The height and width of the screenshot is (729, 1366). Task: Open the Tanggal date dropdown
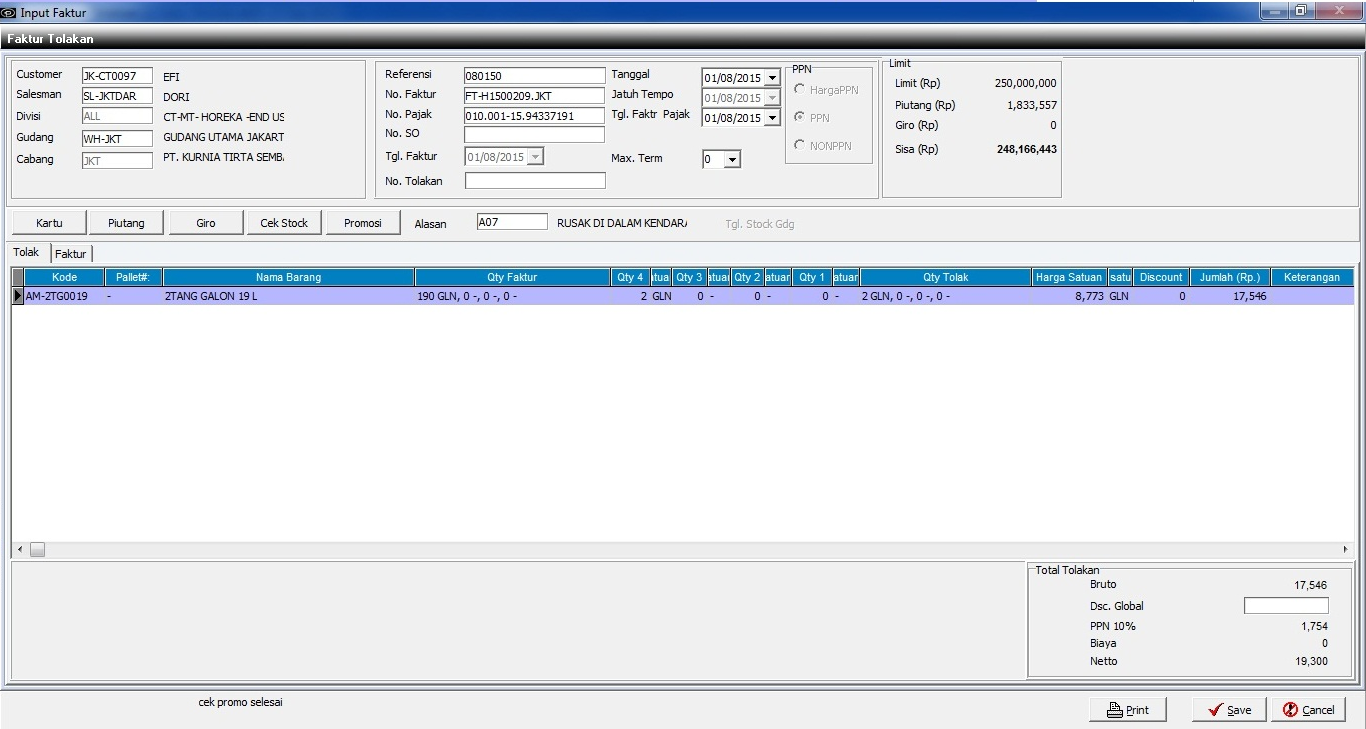772,78
